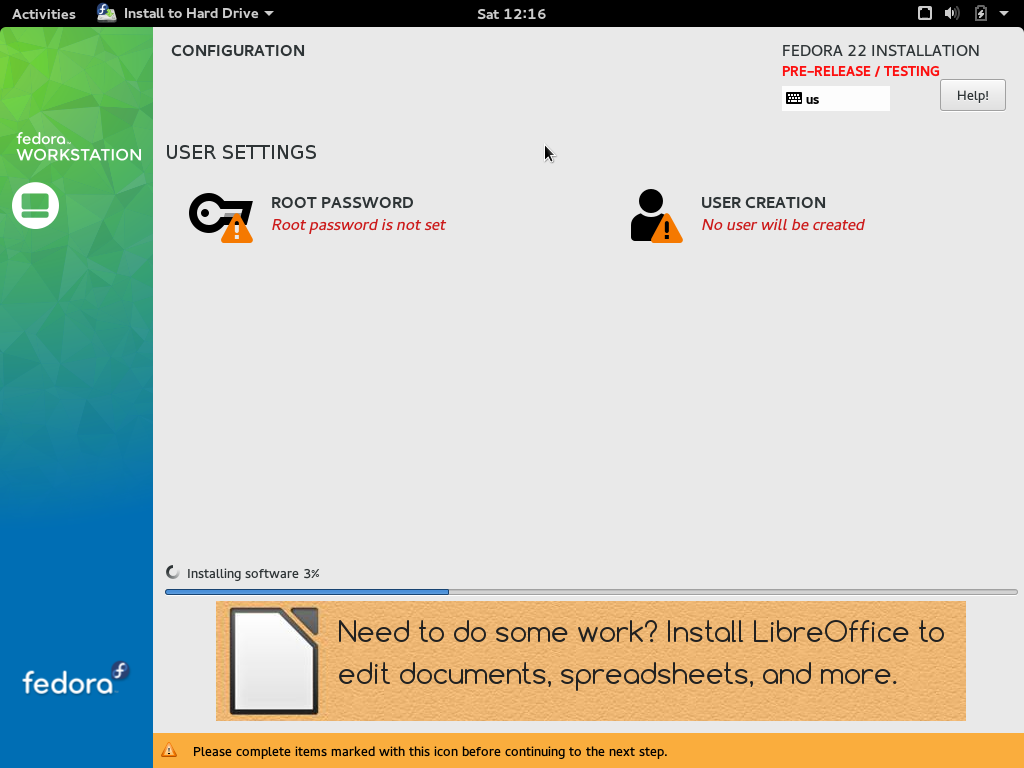Click the 'FEDORA 22 INSTALLATION' heading

point(880,51)
